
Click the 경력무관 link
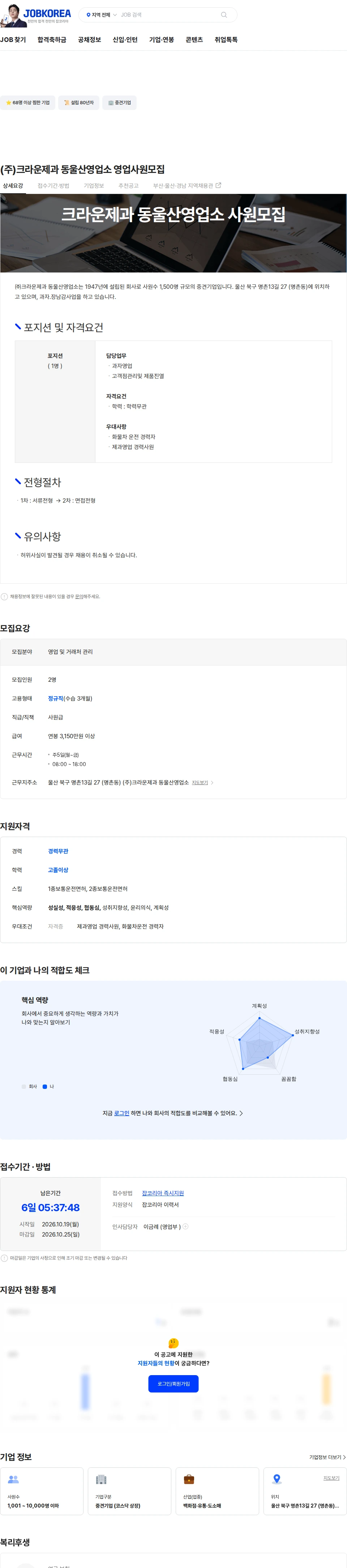coord(58,851)
